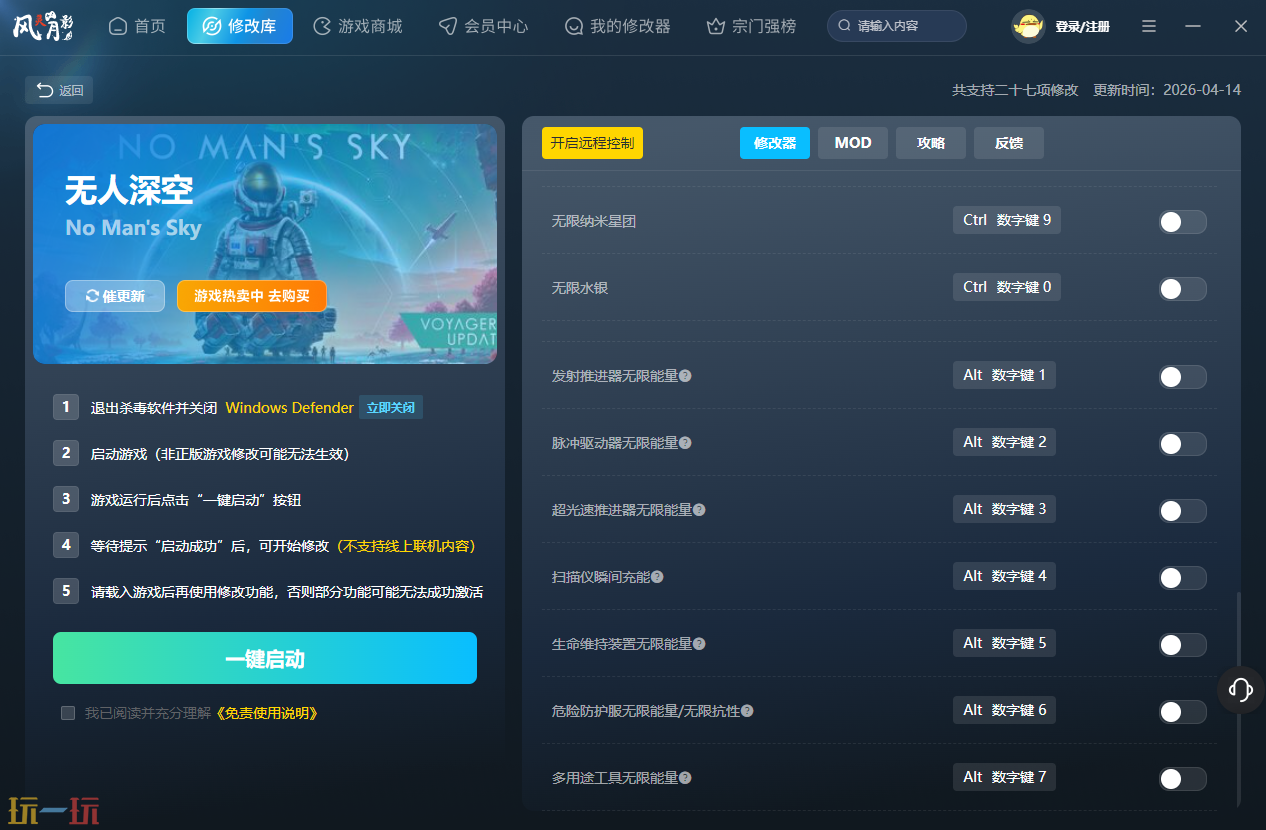Toggle 无限水银 switch
This screenshot has width=1266, height=830.
coord(1182,289)
